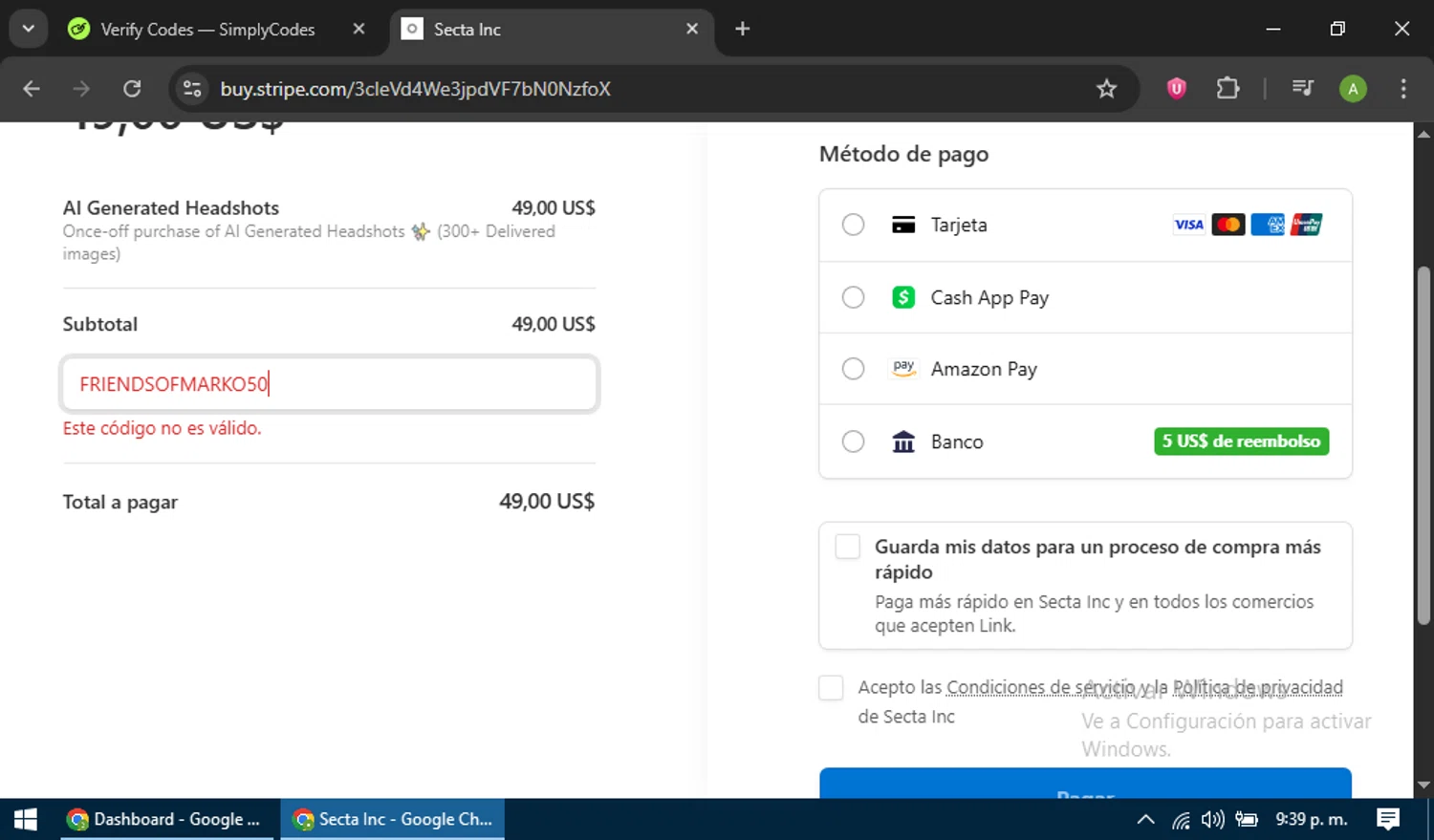1434x840 pixels.
Task: Select the Banco payment radio button
Action: 853,442
